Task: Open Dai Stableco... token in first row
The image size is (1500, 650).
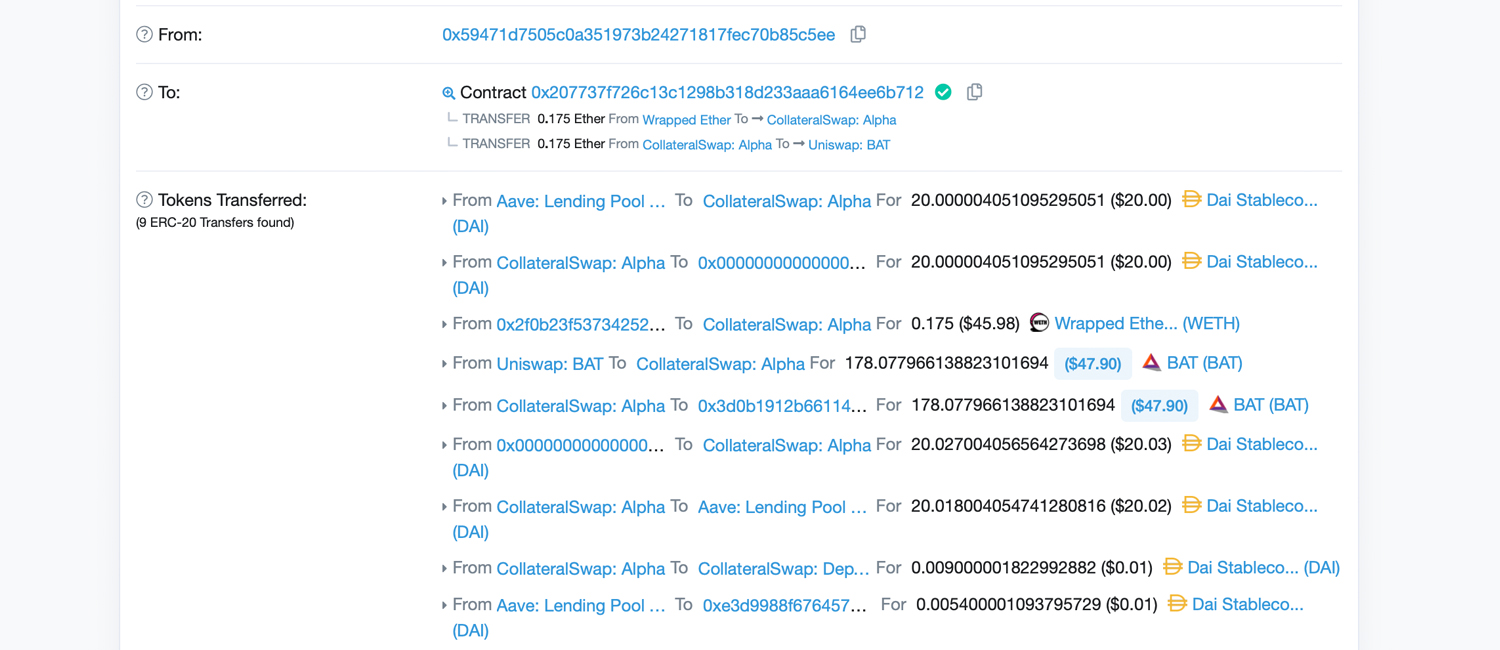Action: pyautogui.click(x=1262, y=200)
